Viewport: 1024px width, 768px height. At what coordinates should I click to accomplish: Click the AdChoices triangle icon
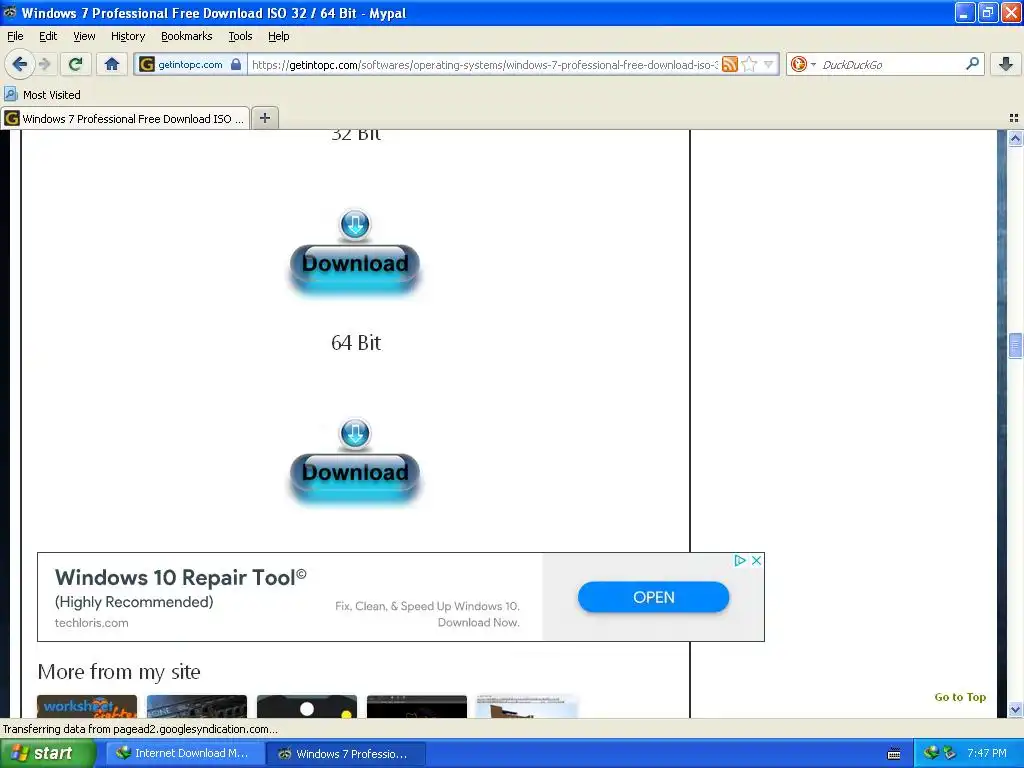click(x=740, y=560)
